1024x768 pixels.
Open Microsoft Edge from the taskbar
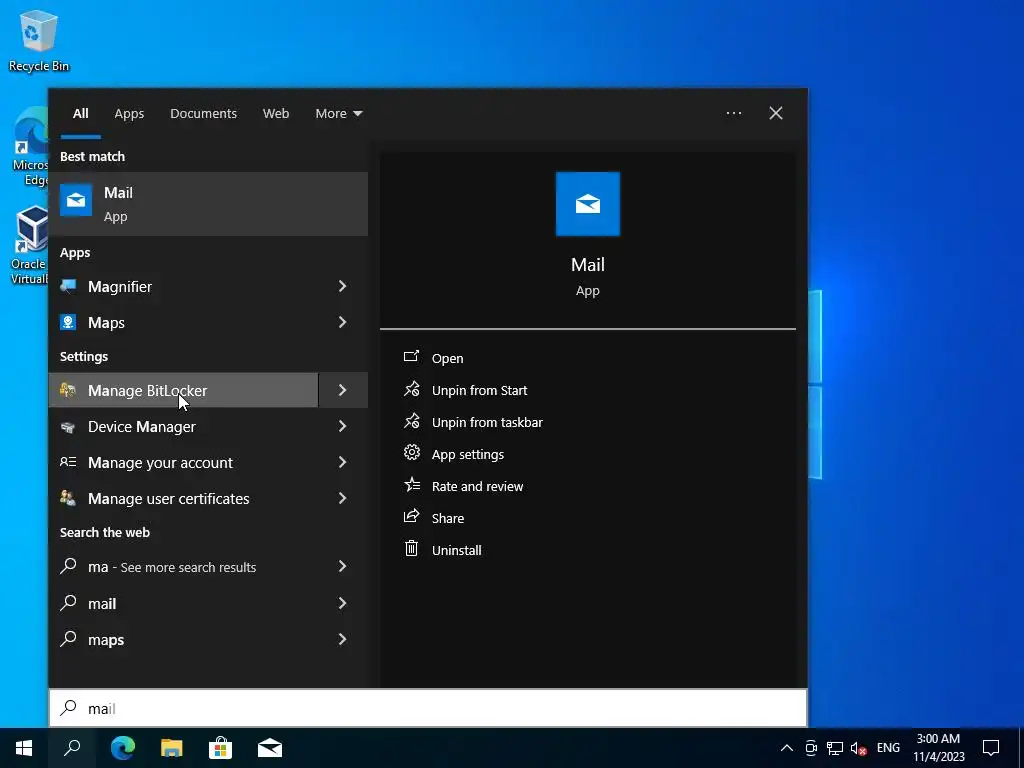pyautogui.click(x=122, y=748)
